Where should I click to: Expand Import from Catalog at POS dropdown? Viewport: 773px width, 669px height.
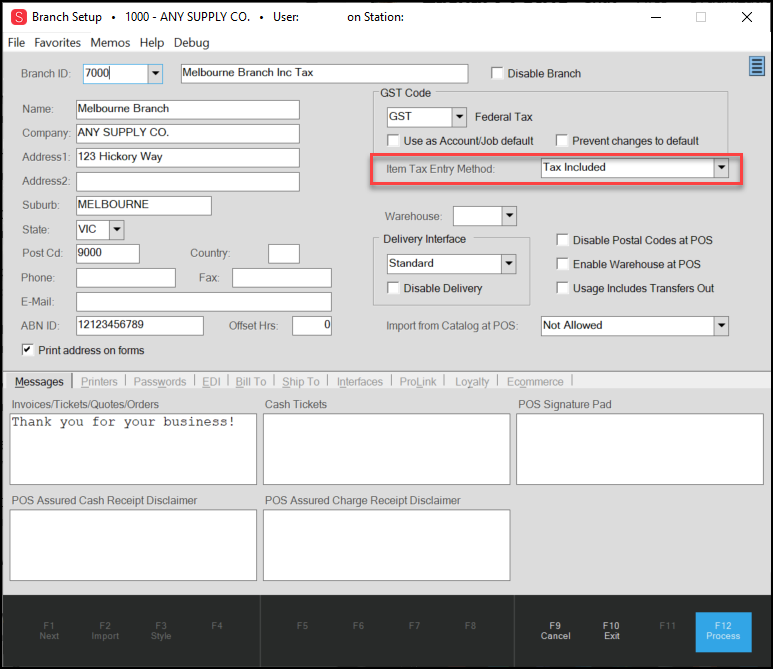point(721,325)
